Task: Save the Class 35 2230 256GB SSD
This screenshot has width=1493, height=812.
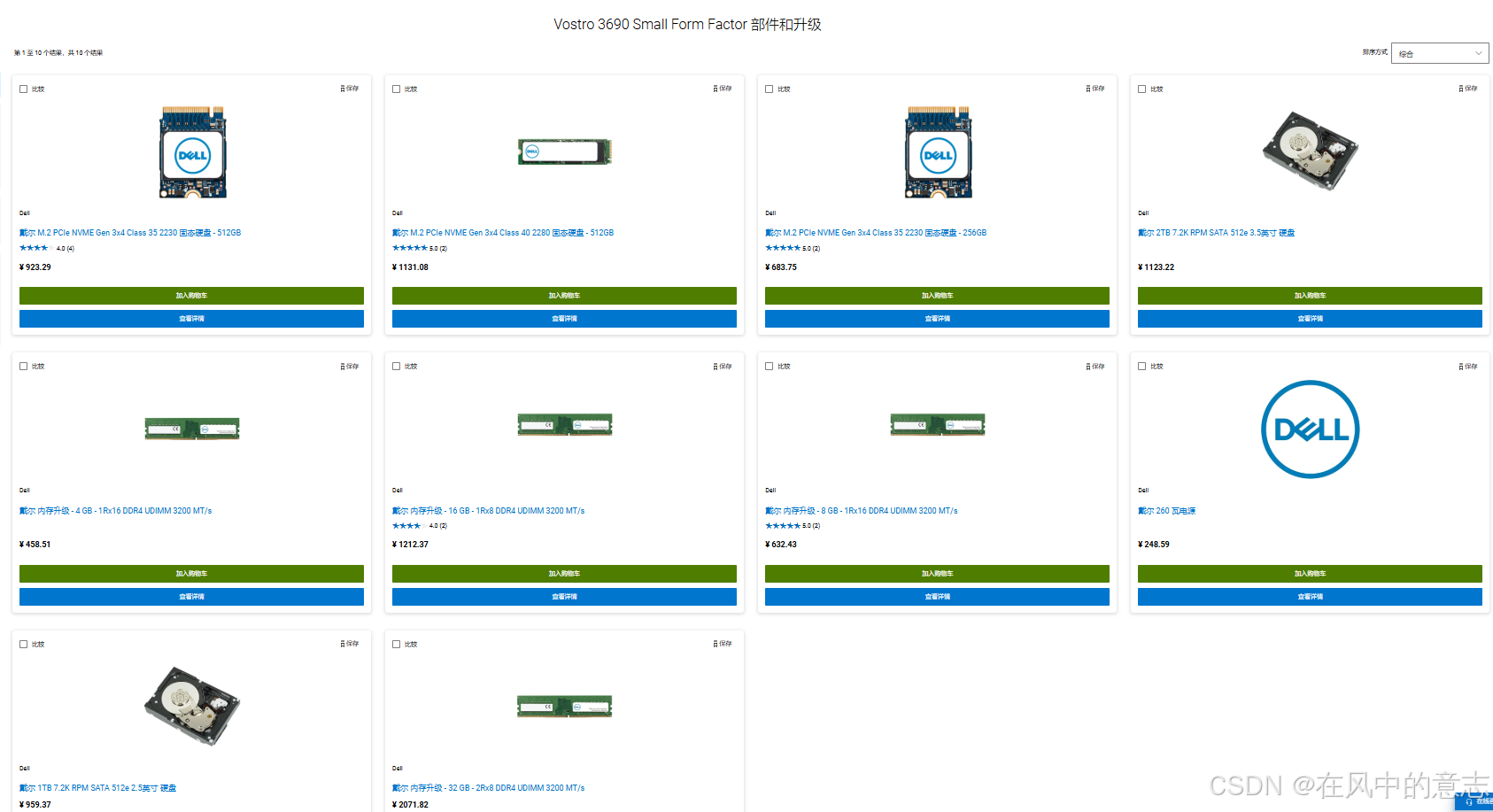Action: tap(1095, 89)
